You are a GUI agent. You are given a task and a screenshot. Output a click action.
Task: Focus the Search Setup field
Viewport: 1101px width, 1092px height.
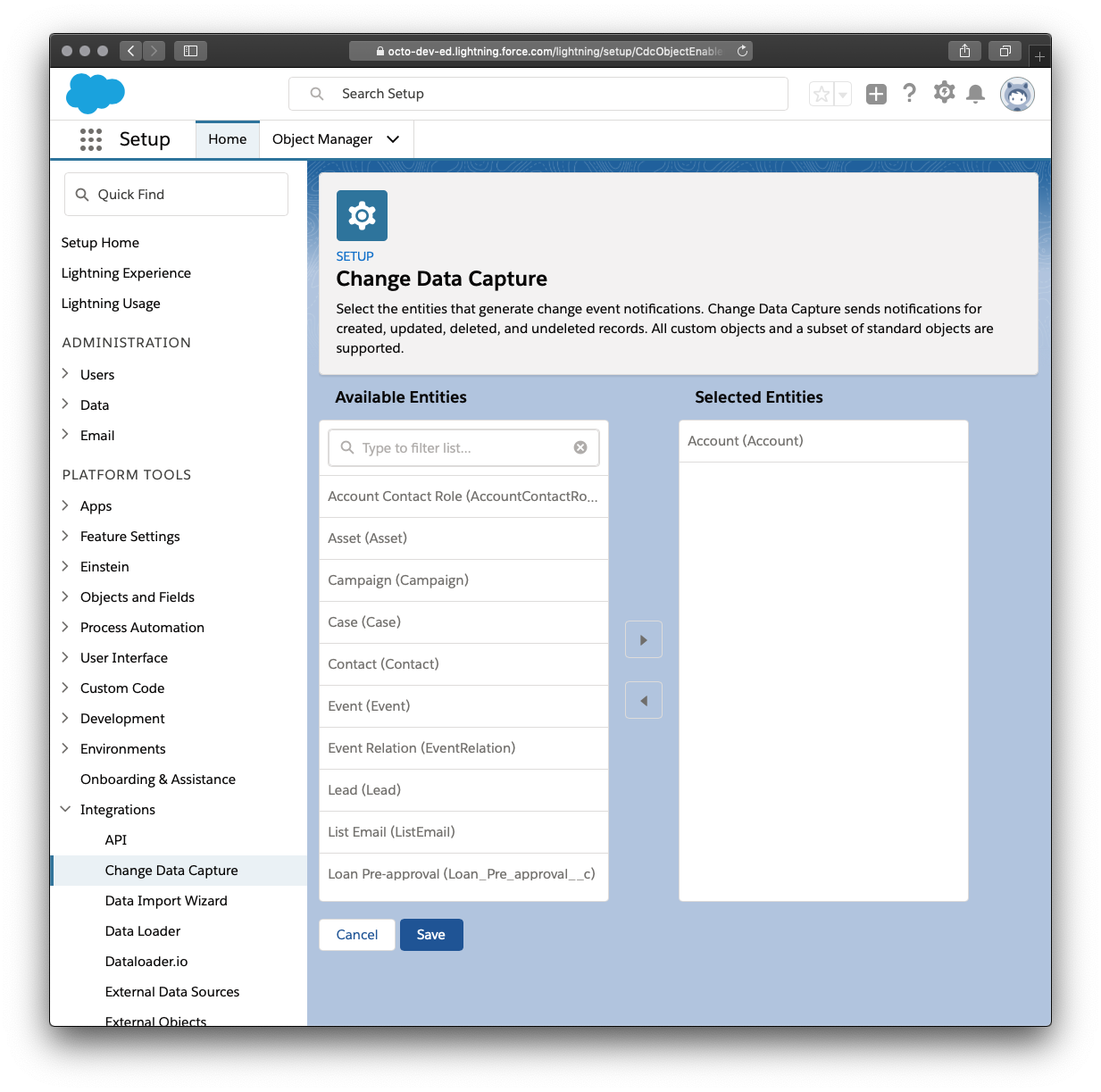pos(538,94)
